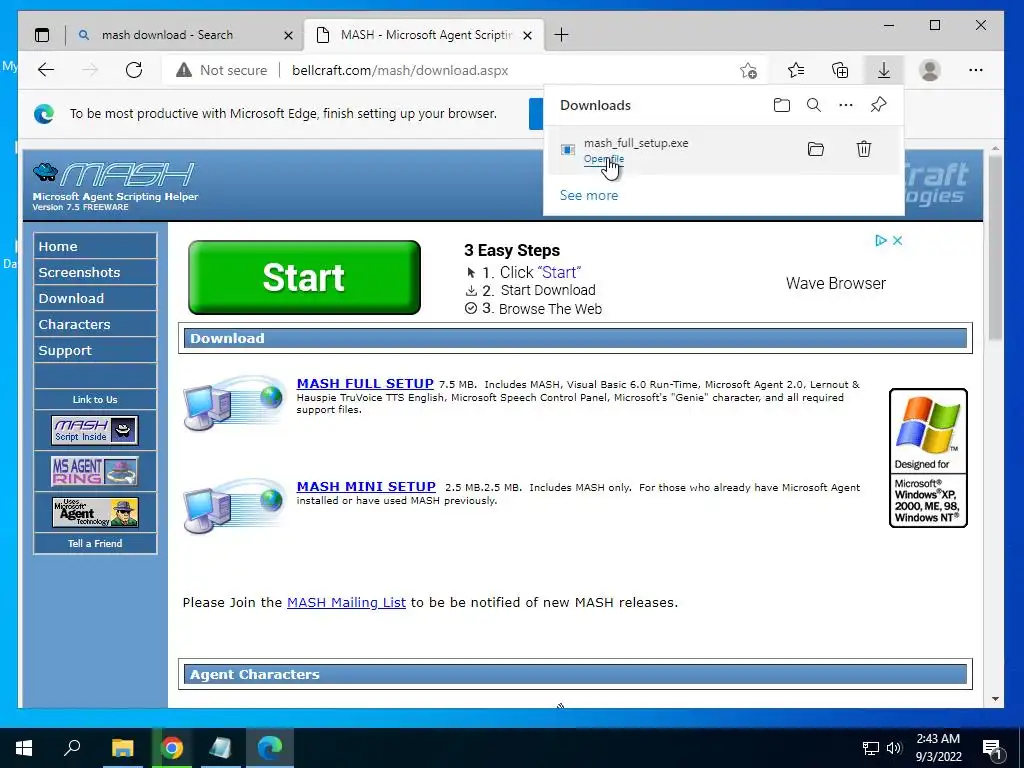This screenshot has height=768, width=1024.
Task: Open Download in site menu
Action: tap(95, 298)
